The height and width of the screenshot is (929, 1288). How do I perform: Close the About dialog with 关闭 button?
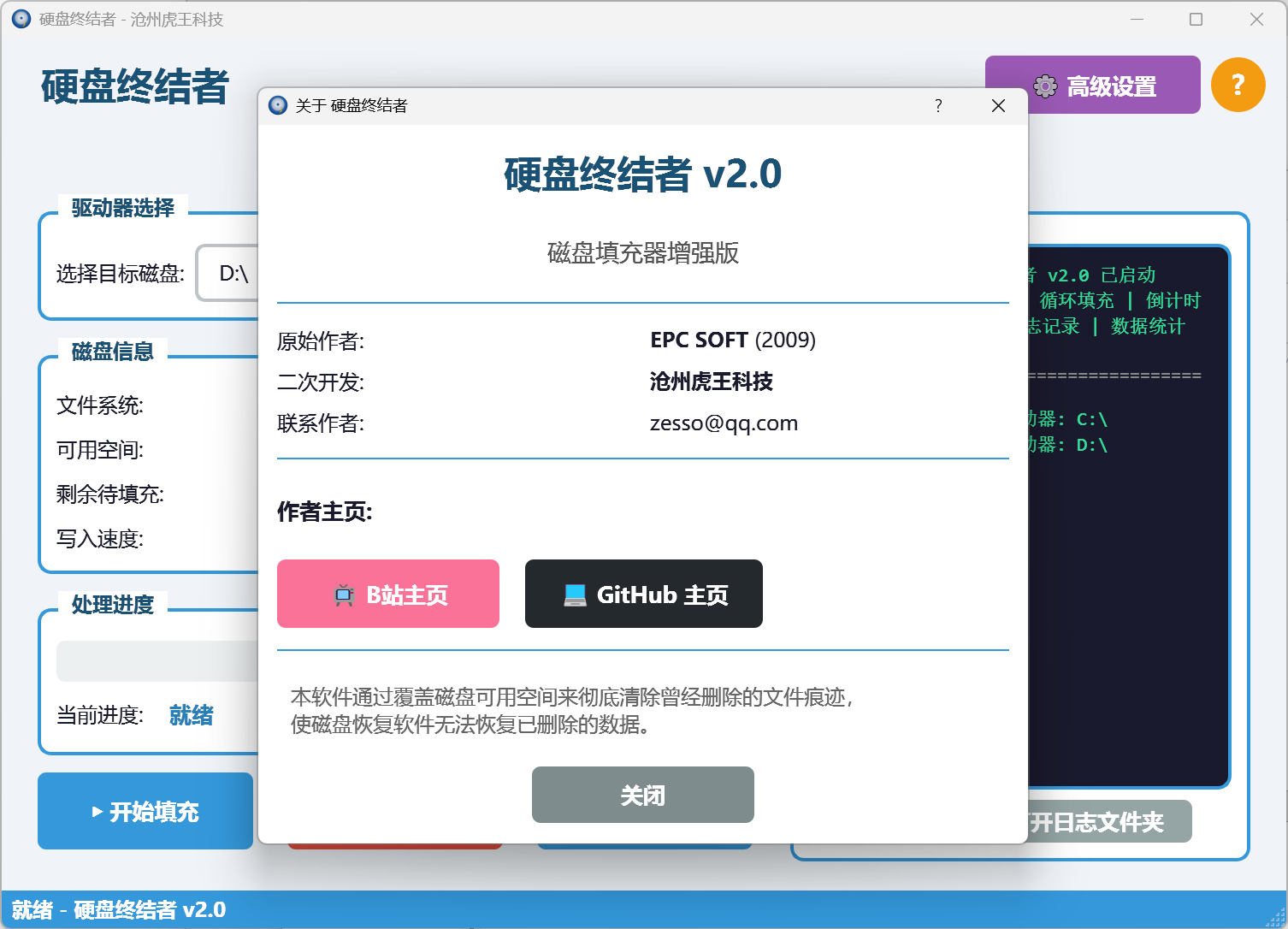642,795
